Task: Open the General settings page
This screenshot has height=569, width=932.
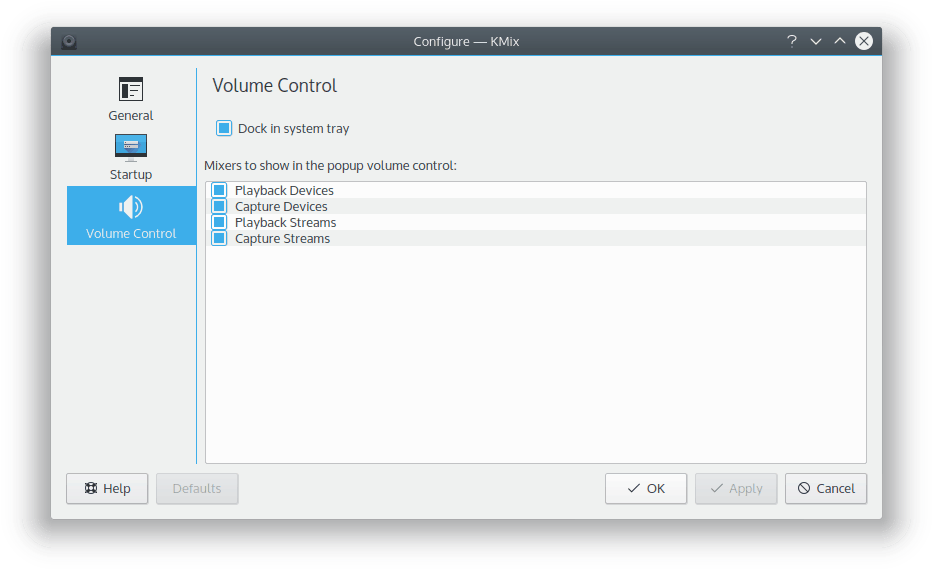Action: [131, 99]
